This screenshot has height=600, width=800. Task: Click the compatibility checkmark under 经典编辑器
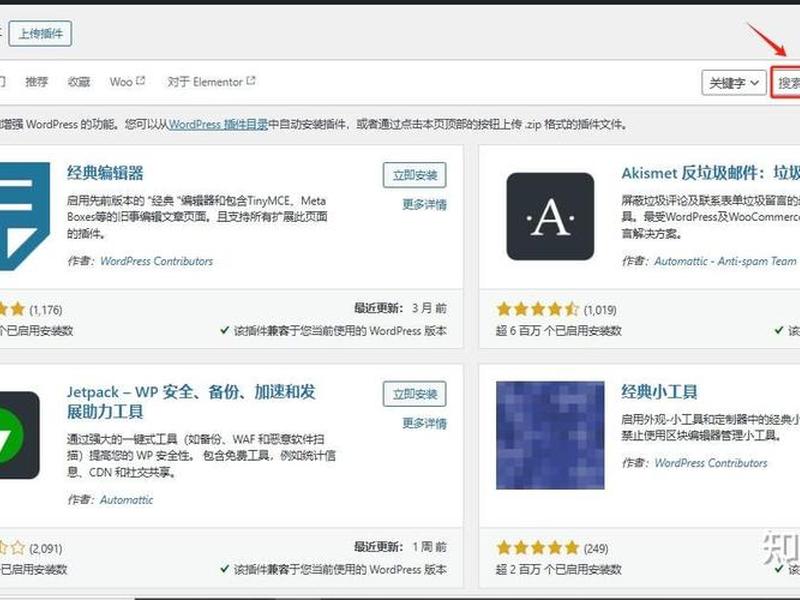tap(224, 331)
